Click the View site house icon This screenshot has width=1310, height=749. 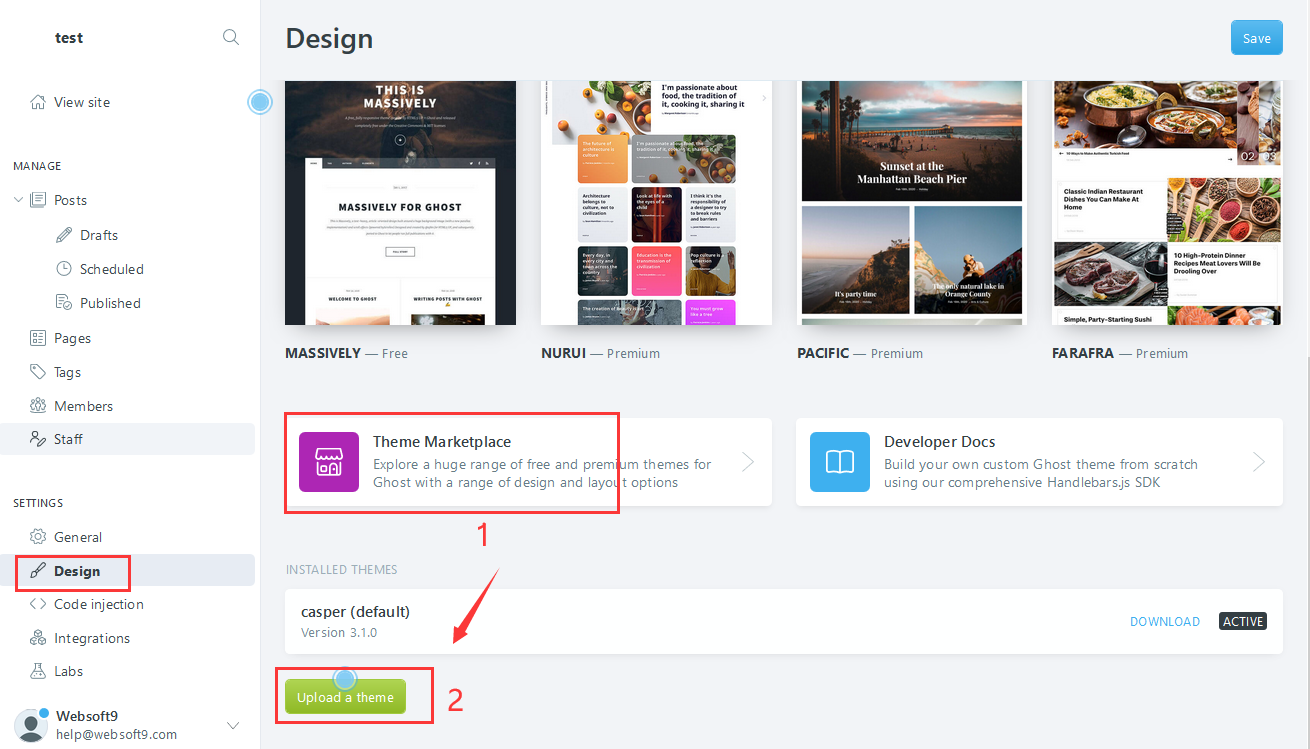pyautogui.click(x=38, y=102)
